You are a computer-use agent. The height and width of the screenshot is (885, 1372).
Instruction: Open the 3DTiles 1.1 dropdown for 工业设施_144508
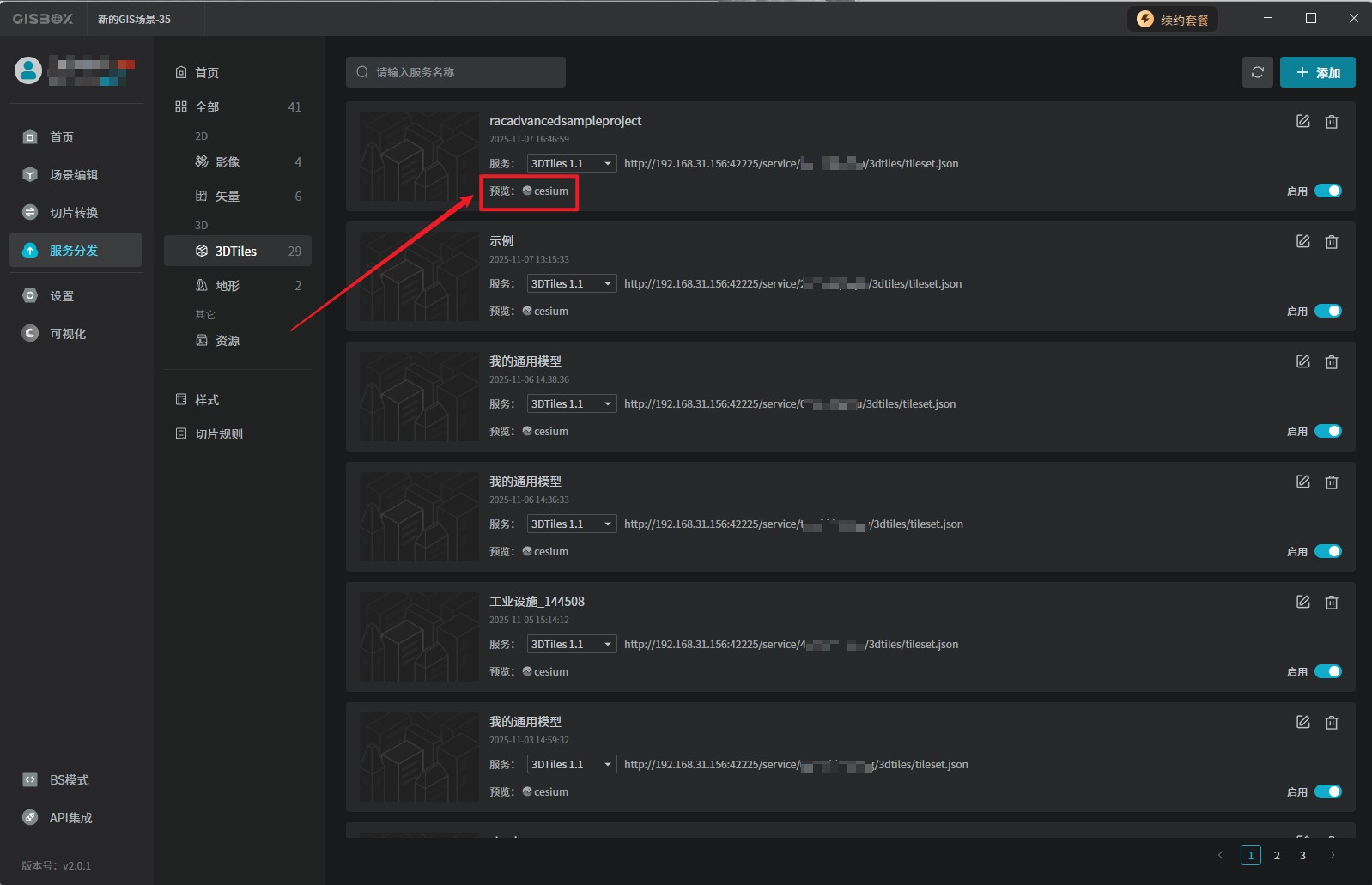(x=571, y=644)
